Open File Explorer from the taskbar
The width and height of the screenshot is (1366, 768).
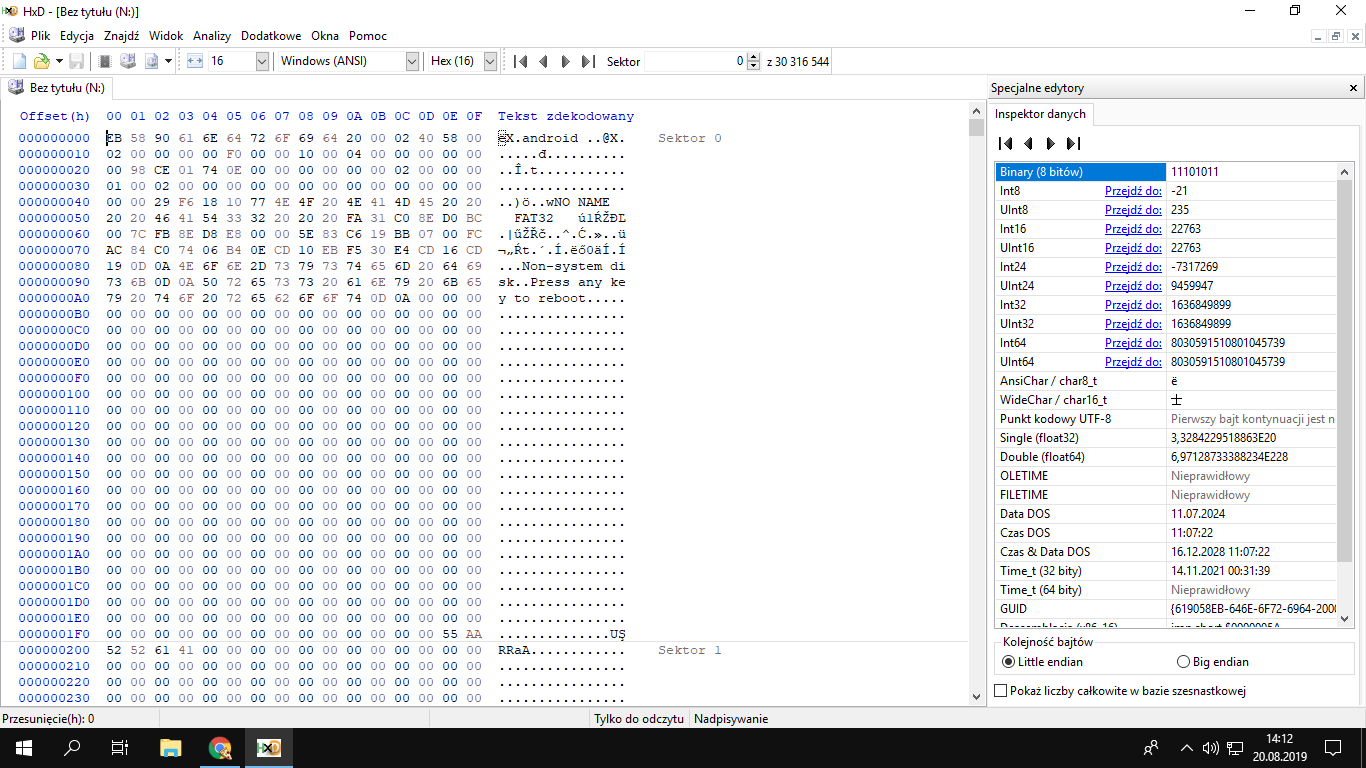pos(171,747)
